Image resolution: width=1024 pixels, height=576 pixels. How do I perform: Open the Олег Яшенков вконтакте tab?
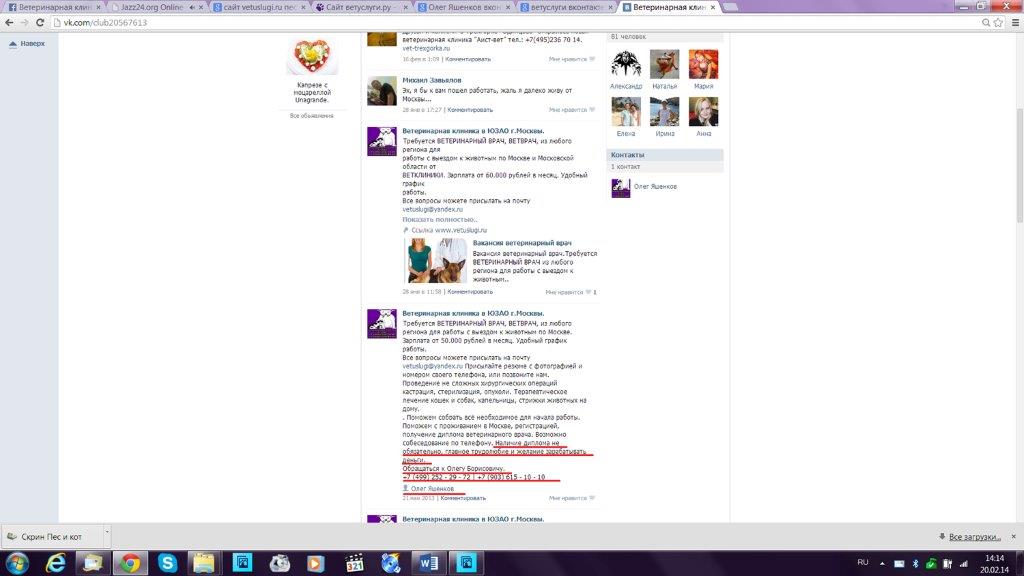coord(462,7)
